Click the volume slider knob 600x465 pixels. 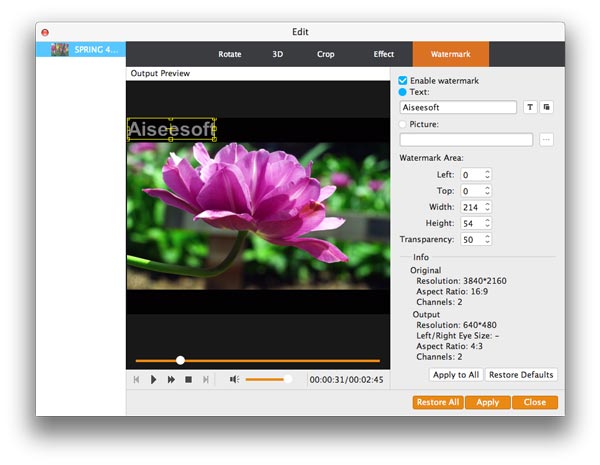point(287,379)
